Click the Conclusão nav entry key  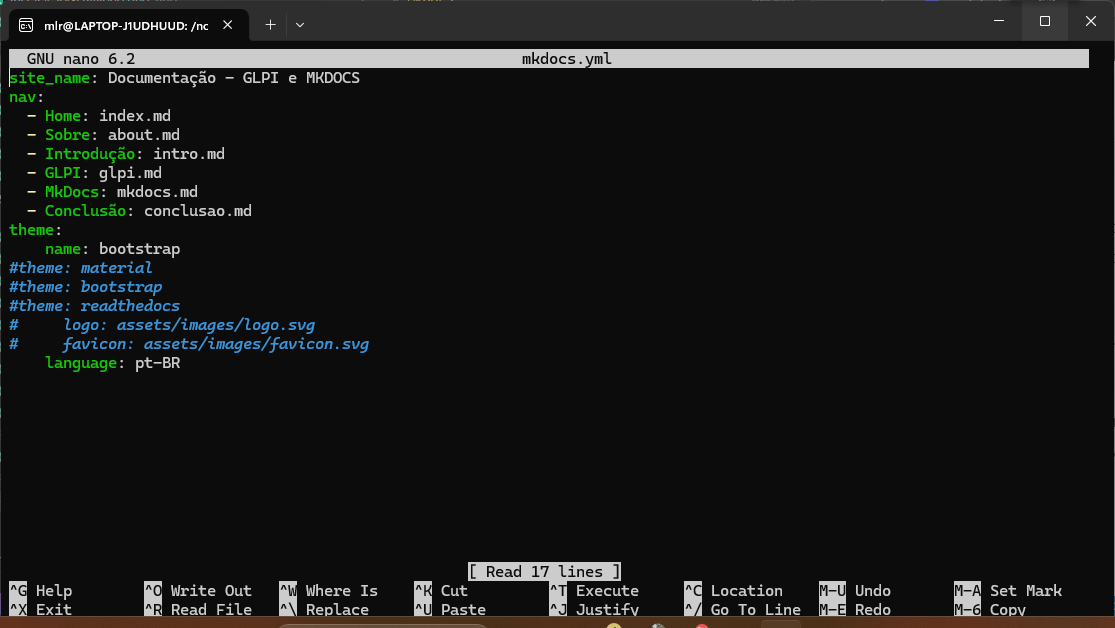pos(85,211)
